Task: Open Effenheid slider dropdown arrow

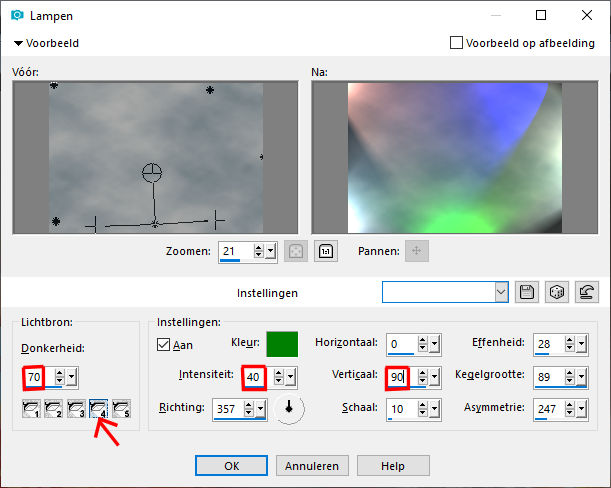Action: [581, 344]
